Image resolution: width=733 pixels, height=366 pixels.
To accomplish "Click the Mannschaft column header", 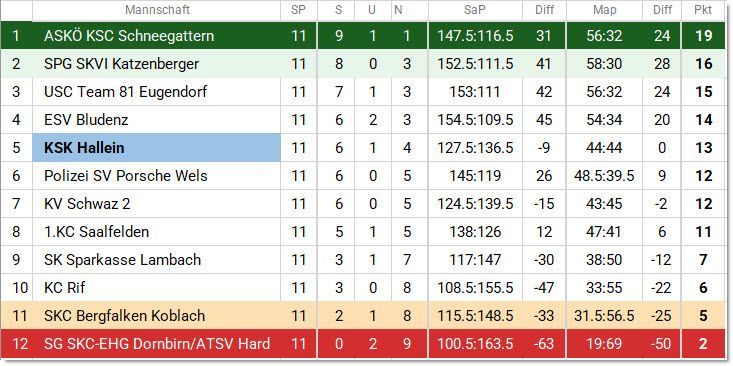I will click(x=157, y=10).
